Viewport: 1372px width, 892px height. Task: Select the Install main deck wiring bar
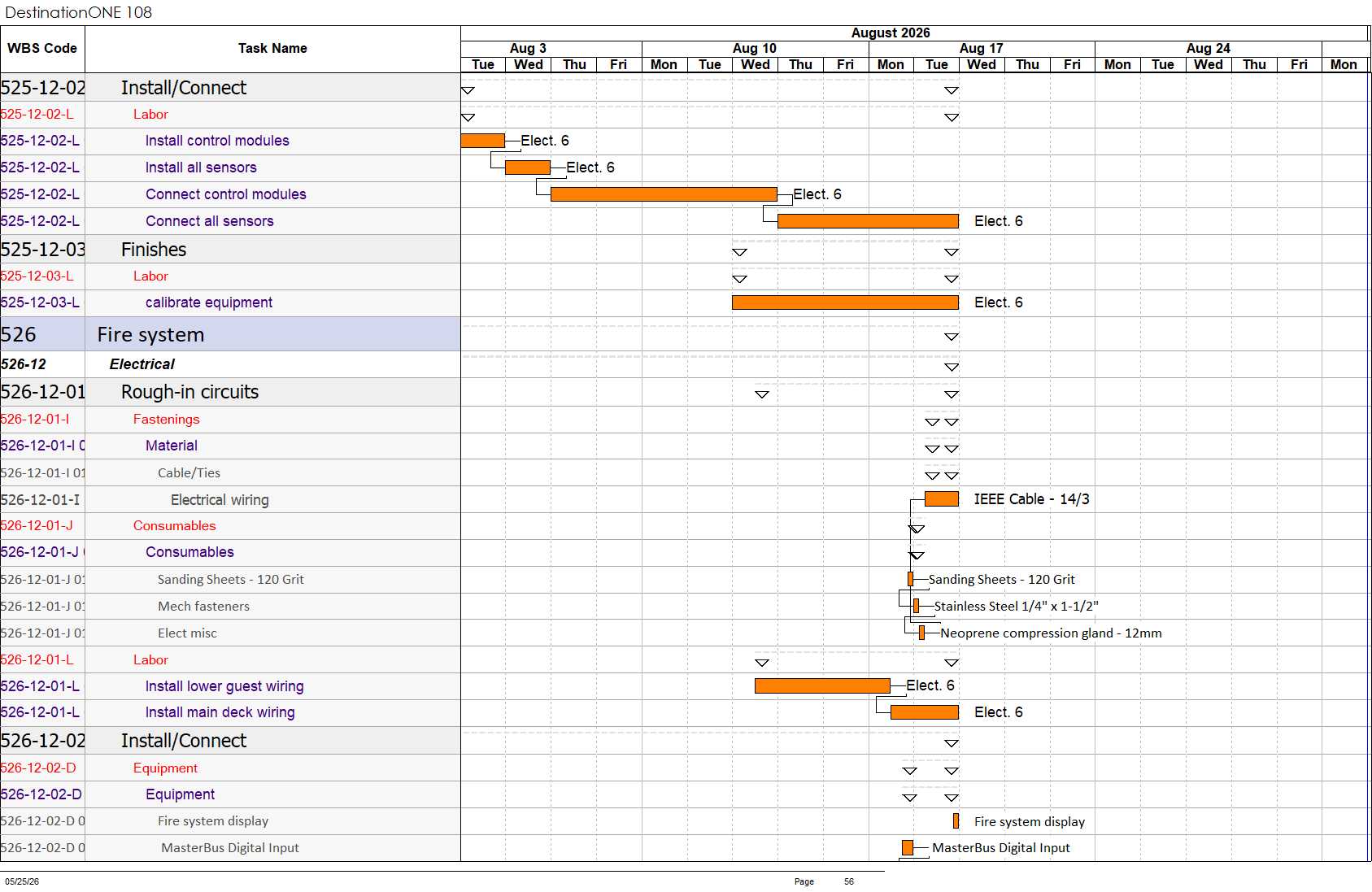924,712
